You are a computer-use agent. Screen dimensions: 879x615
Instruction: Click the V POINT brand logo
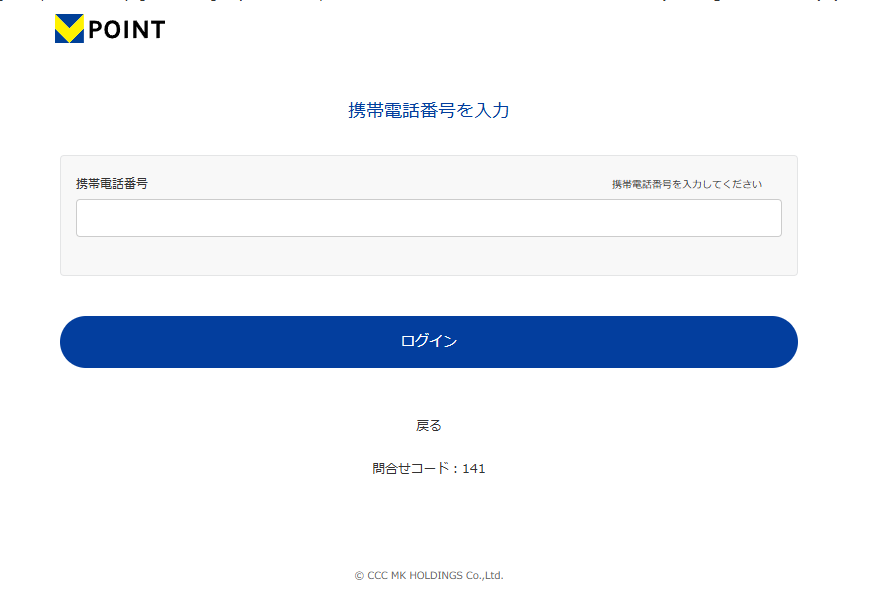pyautogui.click(x=110, y=30)
